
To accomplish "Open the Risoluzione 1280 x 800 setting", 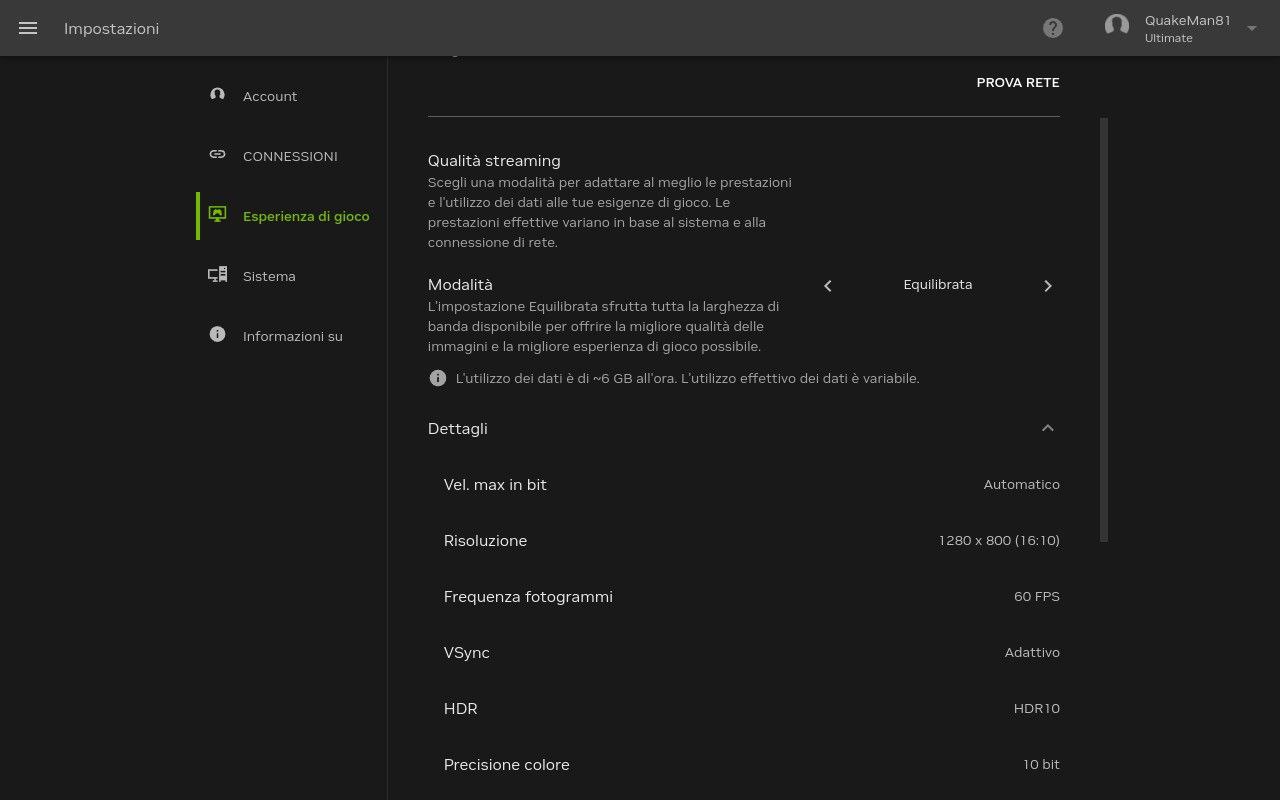I will tap(999, 540).
